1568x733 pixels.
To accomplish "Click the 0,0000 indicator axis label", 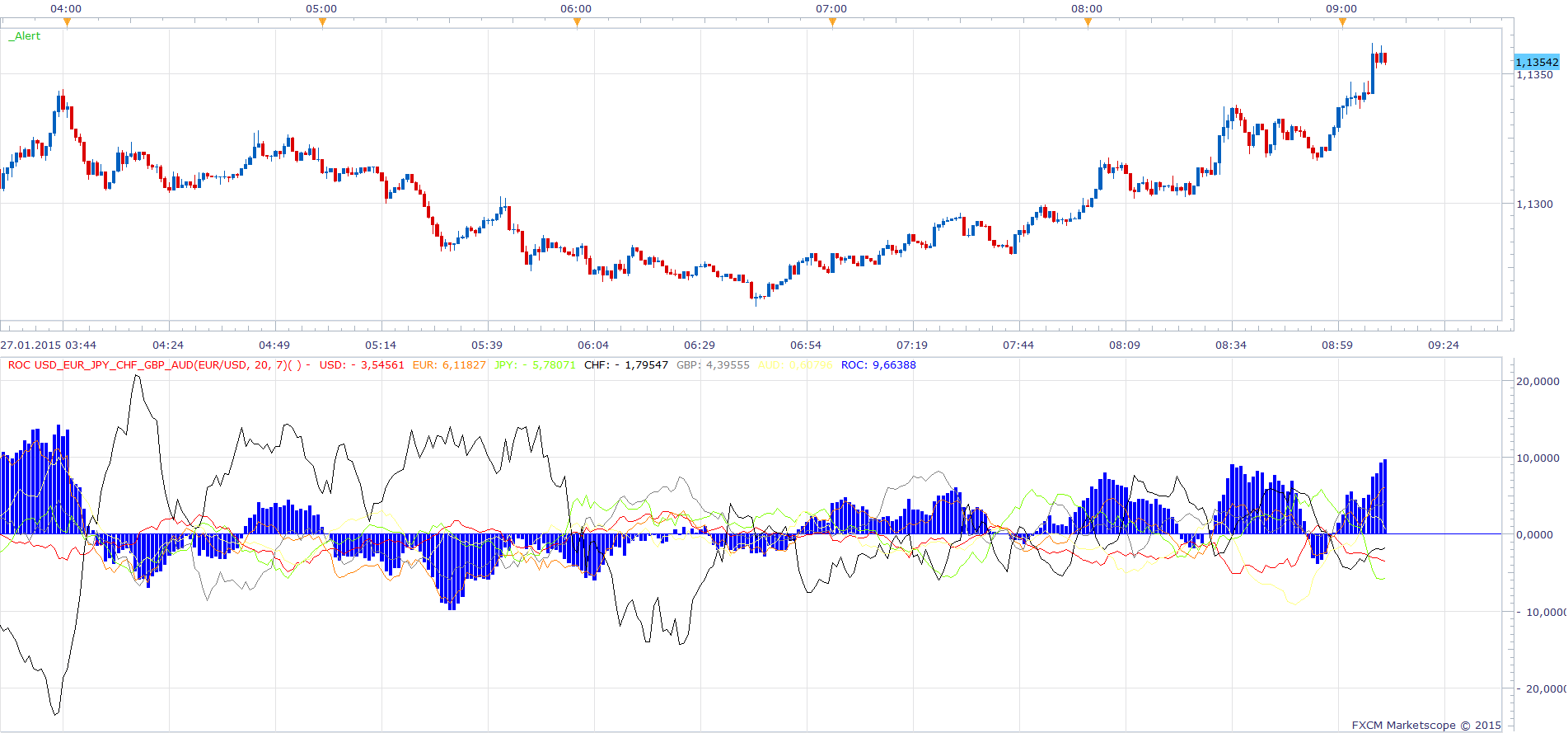I will click(1534, 535).
